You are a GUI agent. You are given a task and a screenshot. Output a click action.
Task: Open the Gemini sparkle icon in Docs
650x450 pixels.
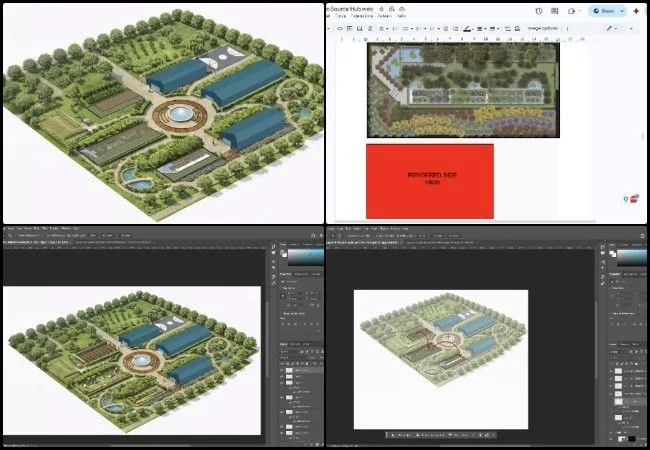636,11
